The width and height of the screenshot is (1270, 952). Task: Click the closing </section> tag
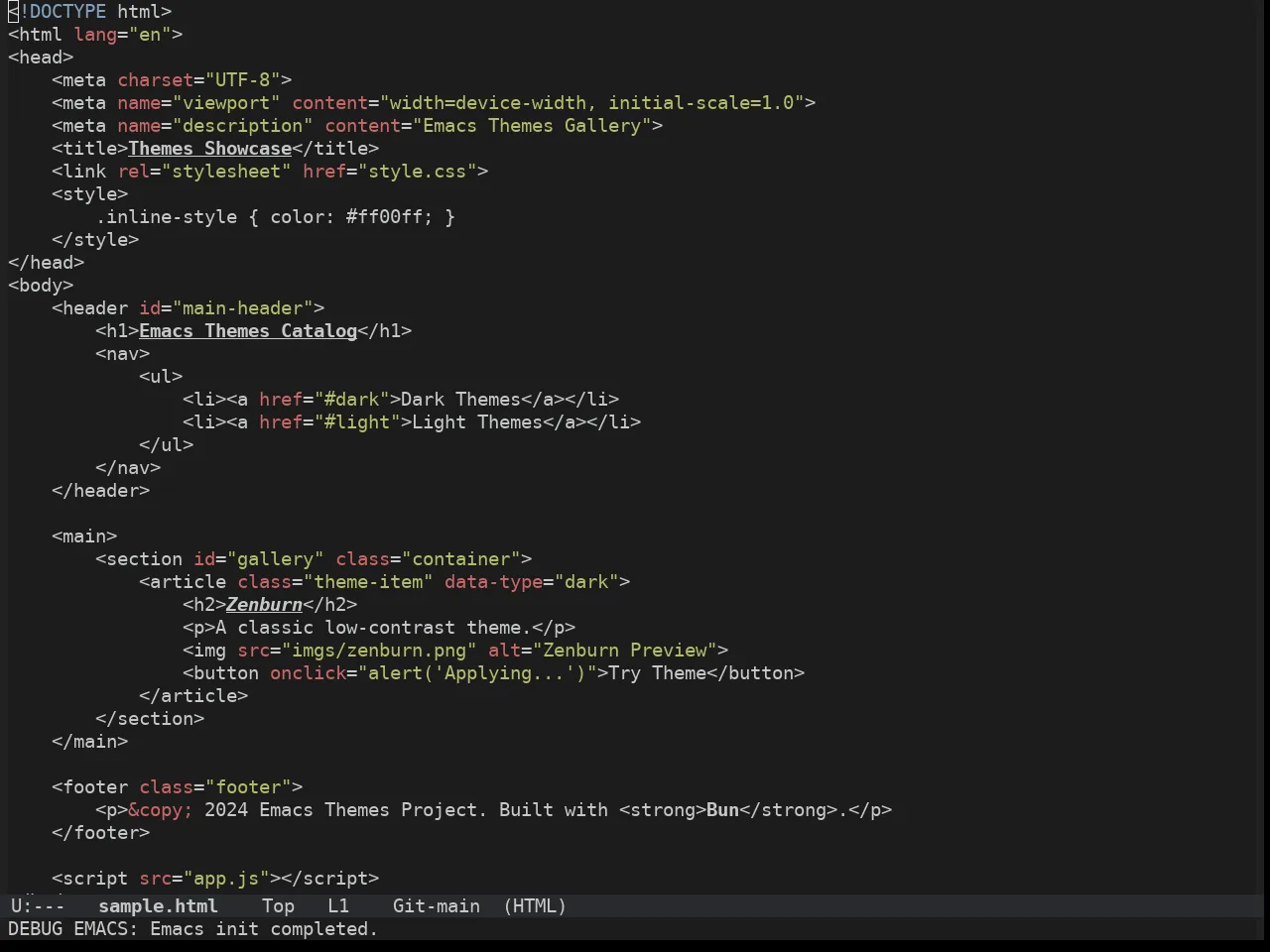click(x=150, y=719)
